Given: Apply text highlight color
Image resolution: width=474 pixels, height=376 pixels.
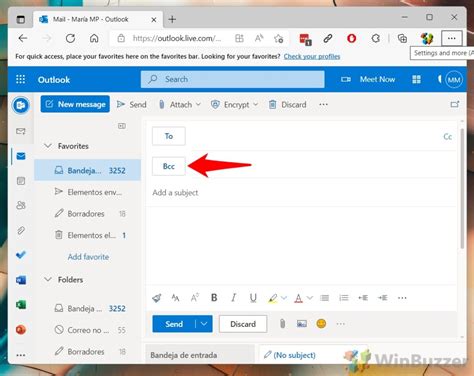Looking at the screenshot, I should pos(273,298).
